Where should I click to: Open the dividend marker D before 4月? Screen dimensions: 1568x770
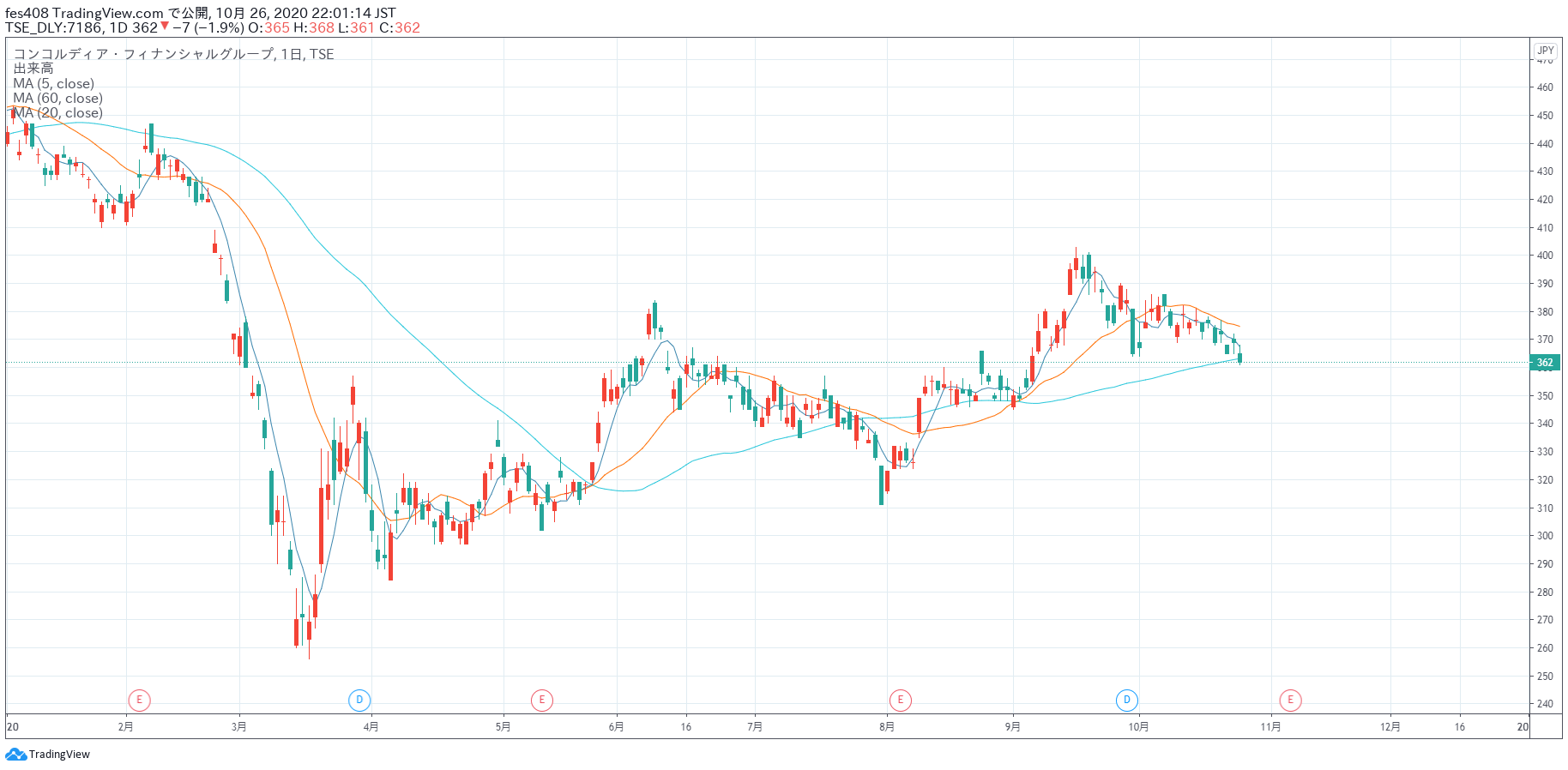[x=359, y=701]
